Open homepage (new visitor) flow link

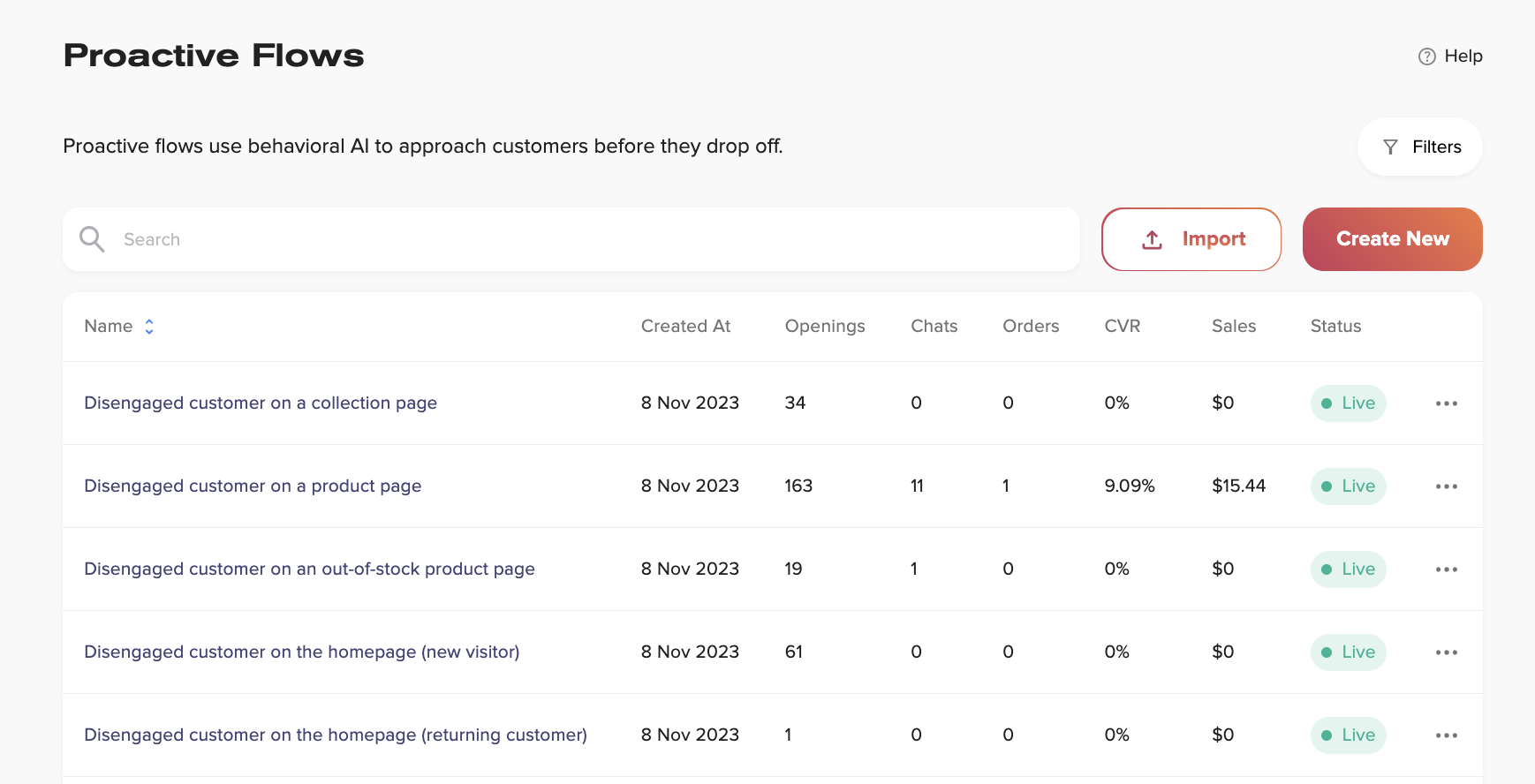pos(301,652)
